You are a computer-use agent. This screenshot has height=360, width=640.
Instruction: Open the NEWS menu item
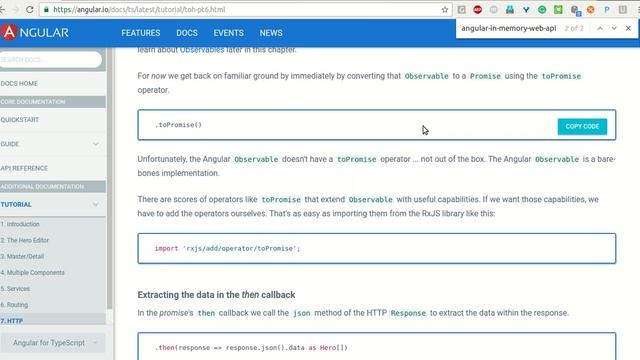coord(271,33)
